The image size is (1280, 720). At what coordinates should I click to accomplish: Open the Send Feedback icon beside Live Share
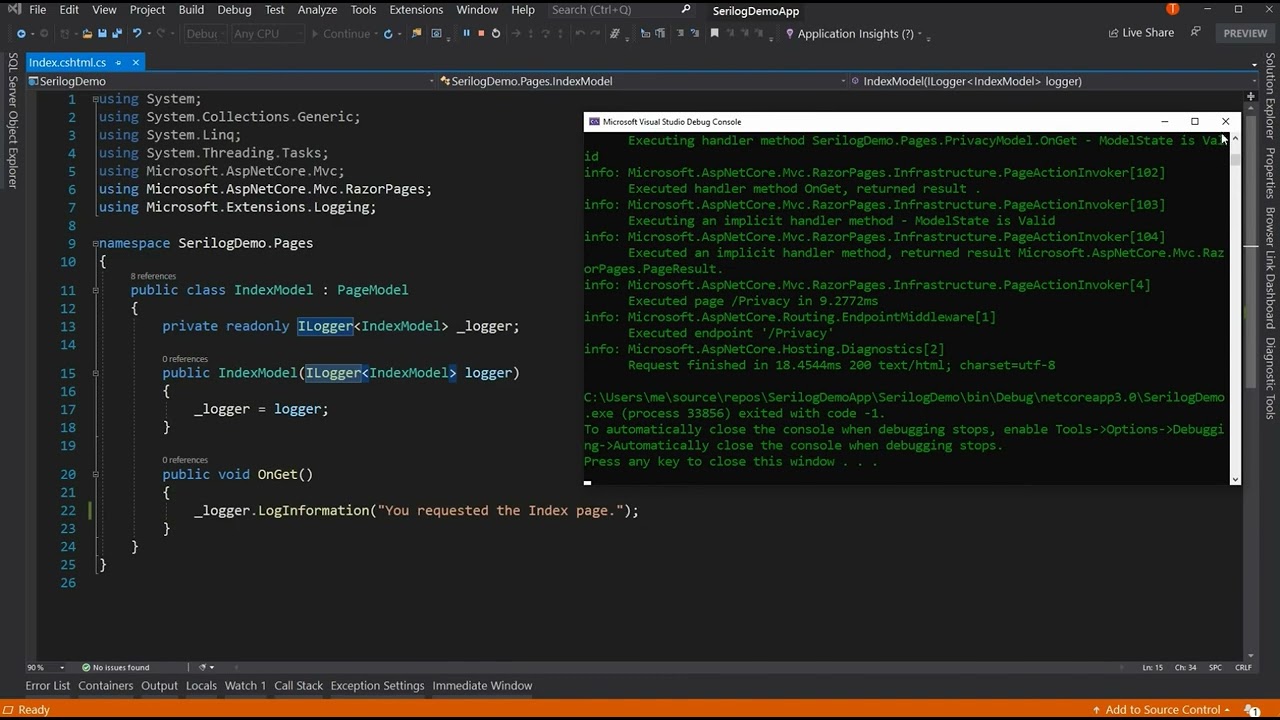1195,33
